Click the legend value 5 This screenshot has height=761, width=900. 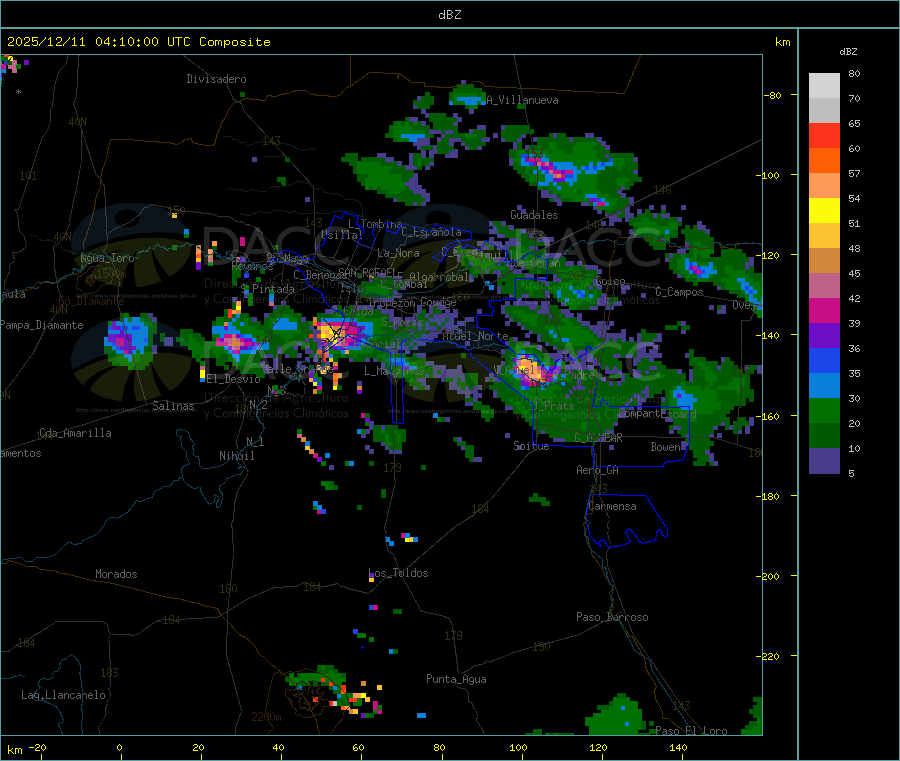(851, 473)
